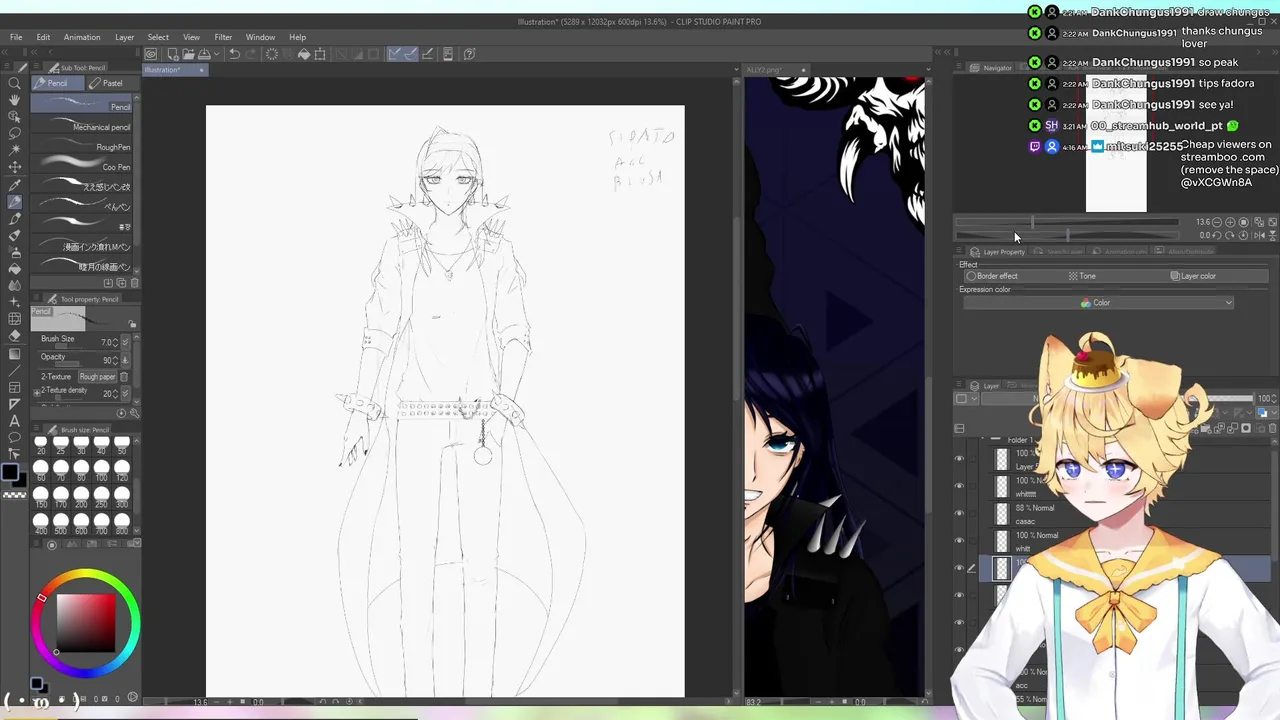Open Opacity dynamics button
1280x720 pixels.
coord(125,360)
